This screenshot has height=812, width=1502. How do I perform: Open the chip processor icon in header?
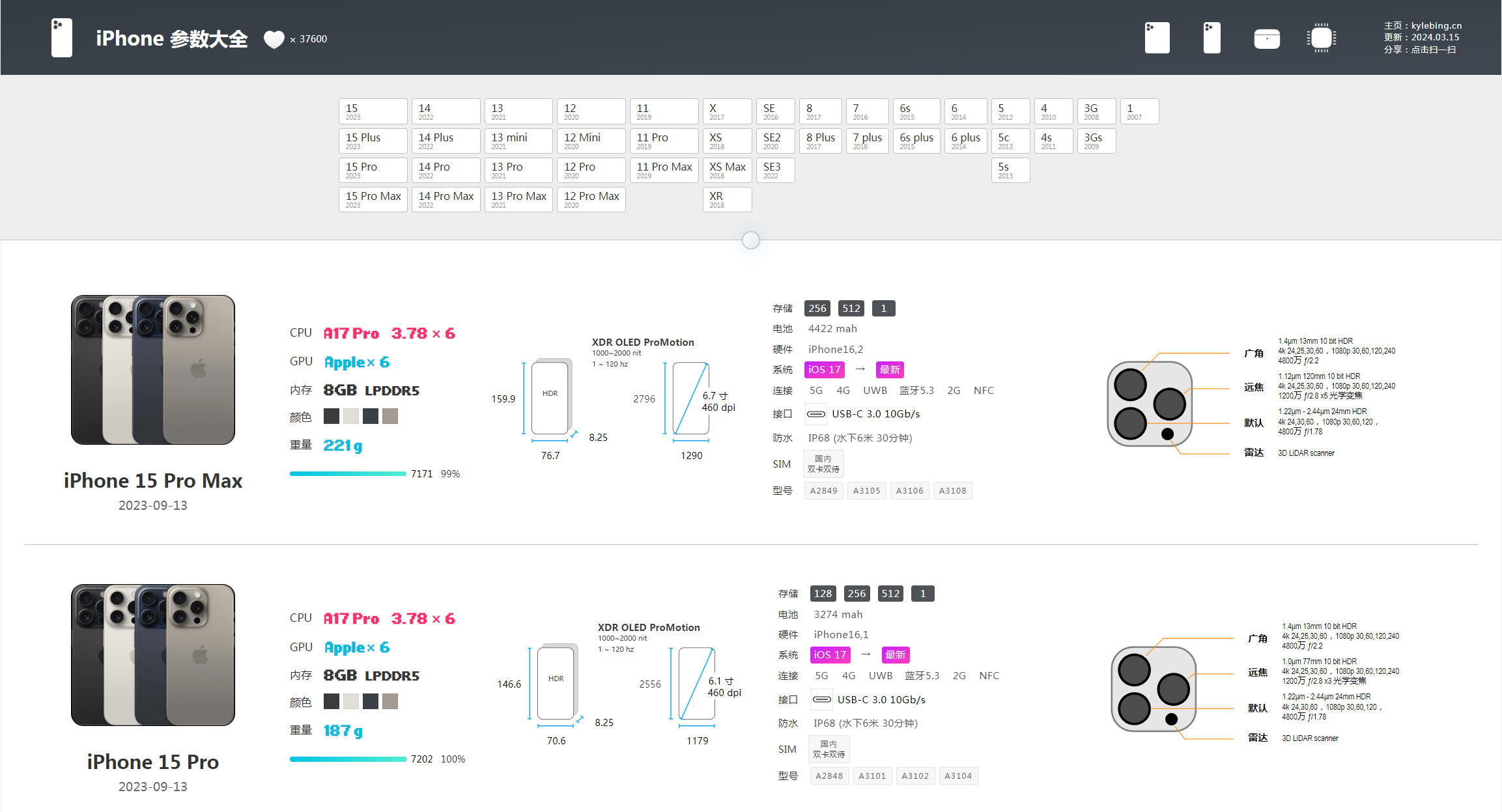click(x=1321, y=38)
